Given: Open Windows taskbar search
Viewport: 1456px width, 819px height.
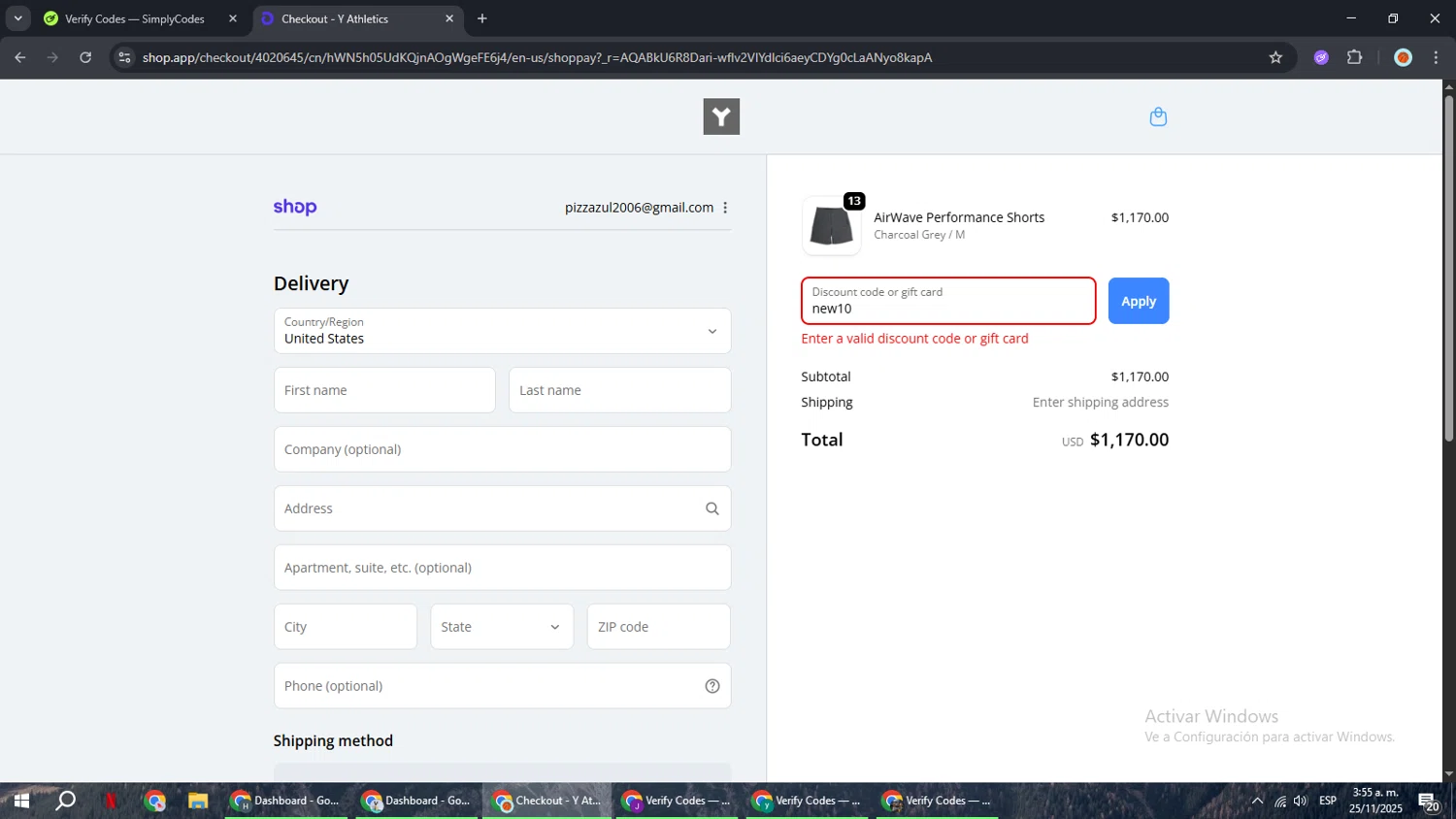Looking at the screenshot, I should coord(66,801).
